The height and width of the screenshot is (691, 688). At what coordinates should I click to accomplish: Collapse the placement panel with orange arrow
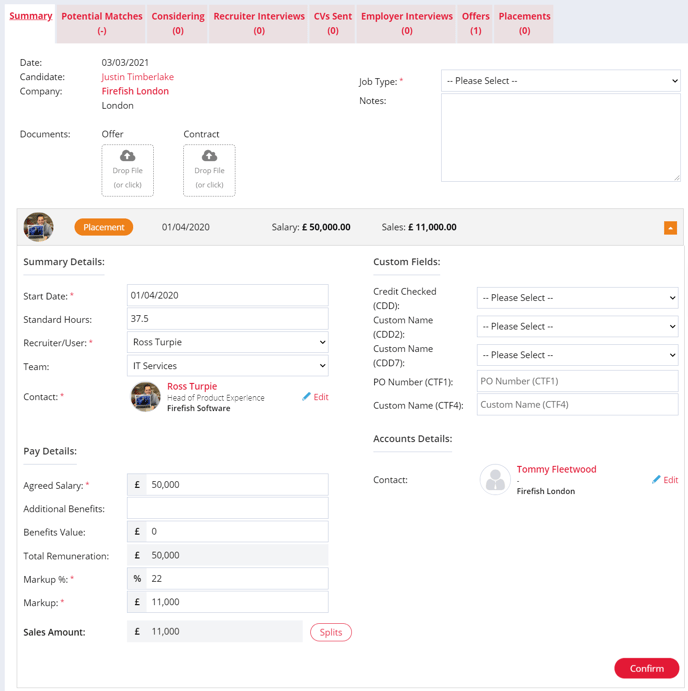click(670, 228)
